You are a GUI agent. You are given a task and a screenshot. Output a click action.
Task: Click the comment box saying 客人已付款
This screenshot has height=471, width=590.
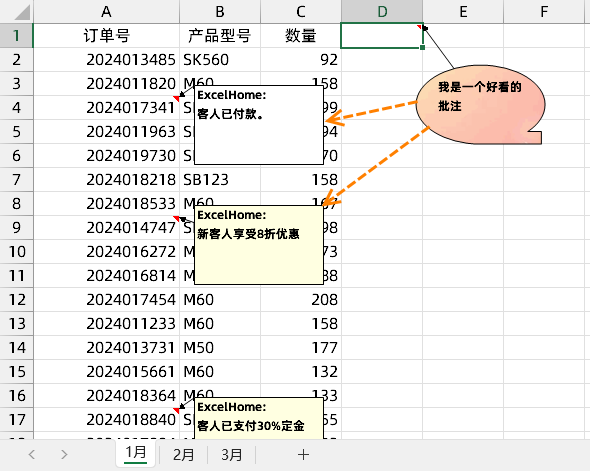(x=259, y=125)
